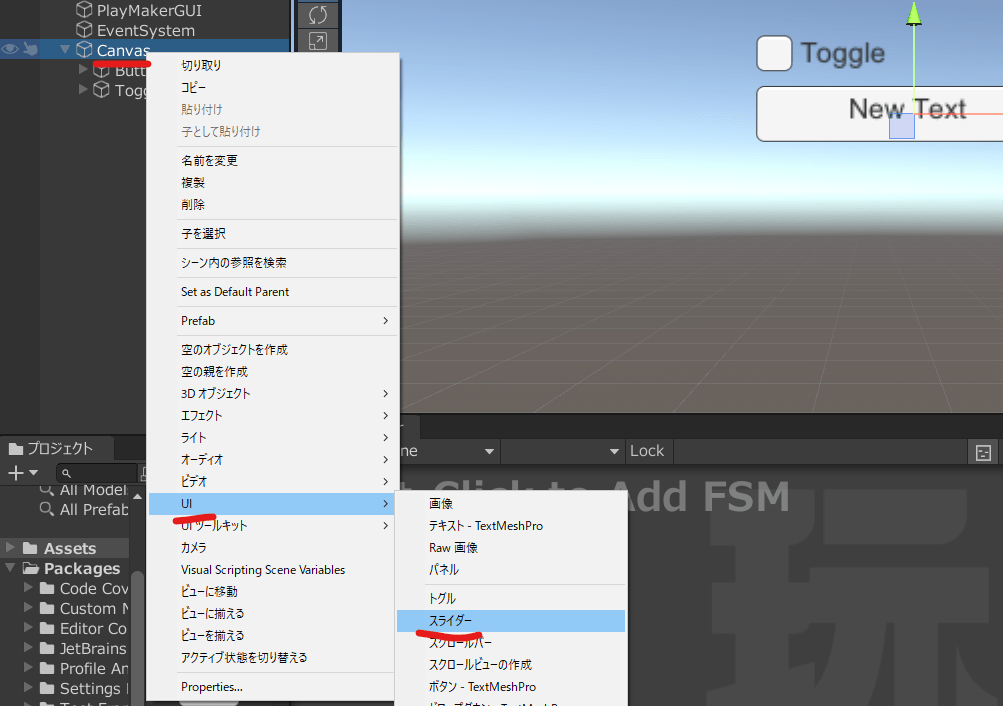1003x706 pixels.
Task: Choose 空のオブジェクトを作成 in context menu
Action: [x=234, y=350]
